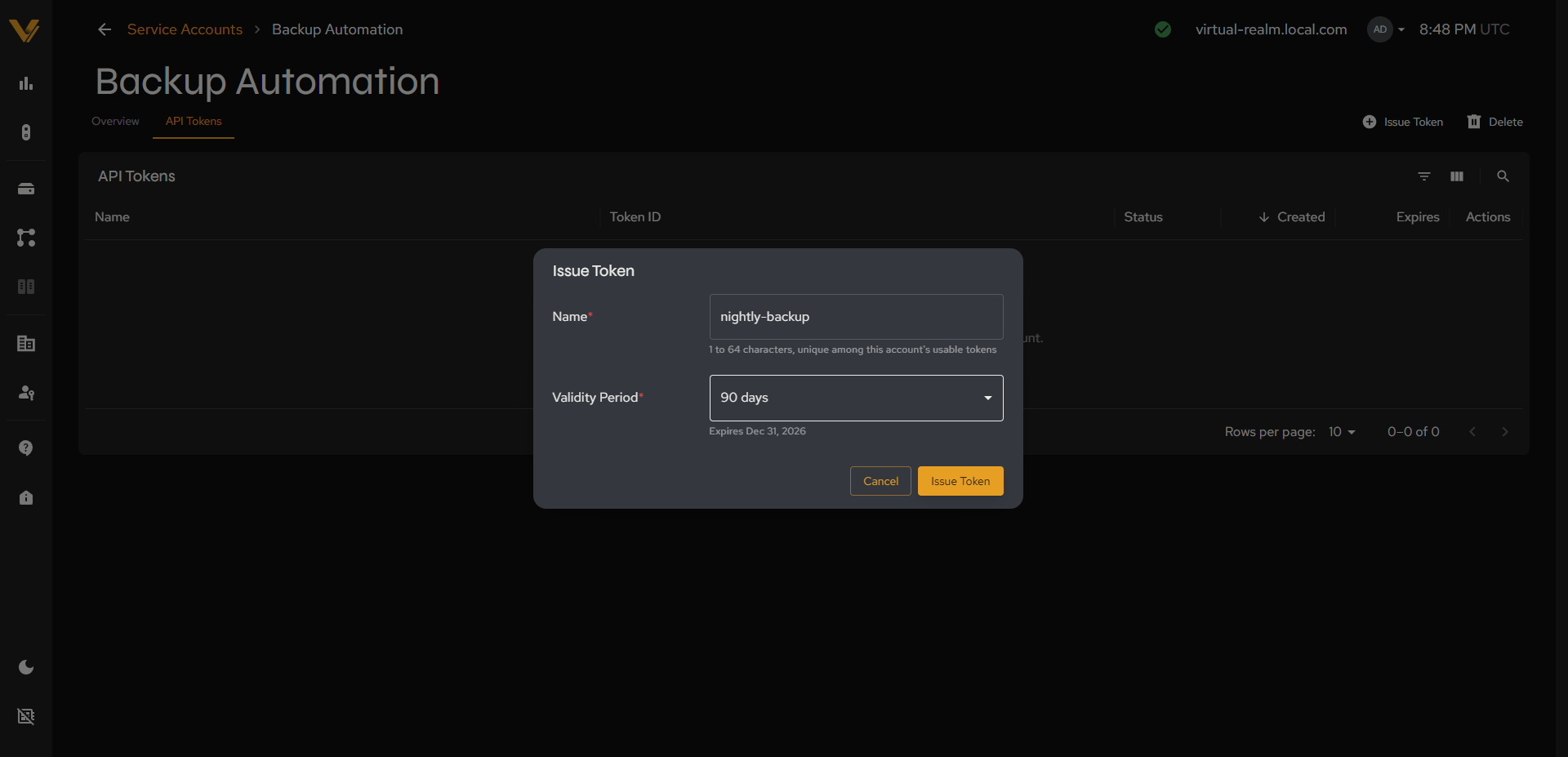
Task: Click virtual-realm.local.com host label
Action: pyautogui.click(x=1271, y=29)
